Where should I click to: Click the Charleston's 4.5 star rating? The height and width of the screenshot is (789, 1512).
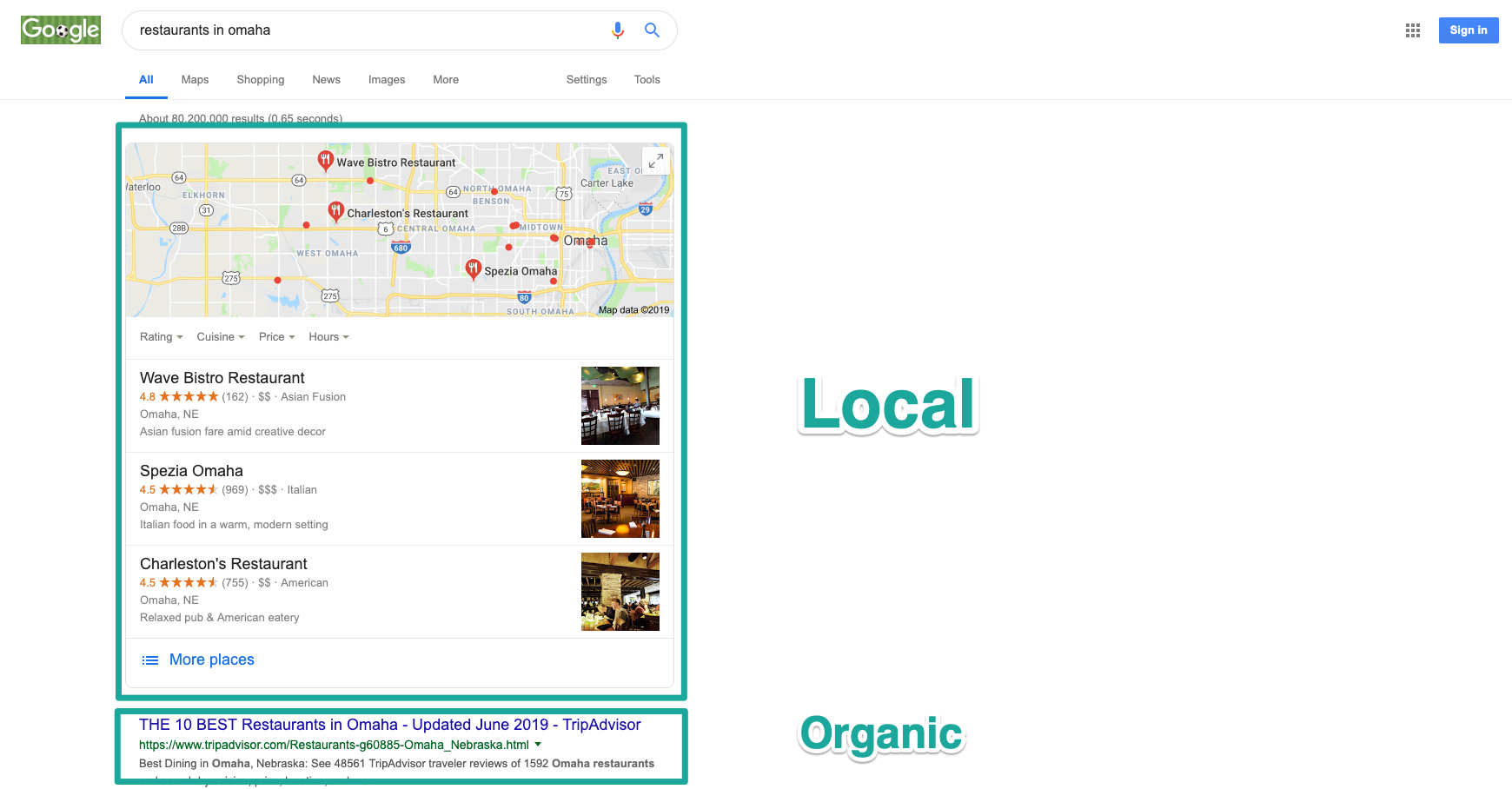pos(179,583)
